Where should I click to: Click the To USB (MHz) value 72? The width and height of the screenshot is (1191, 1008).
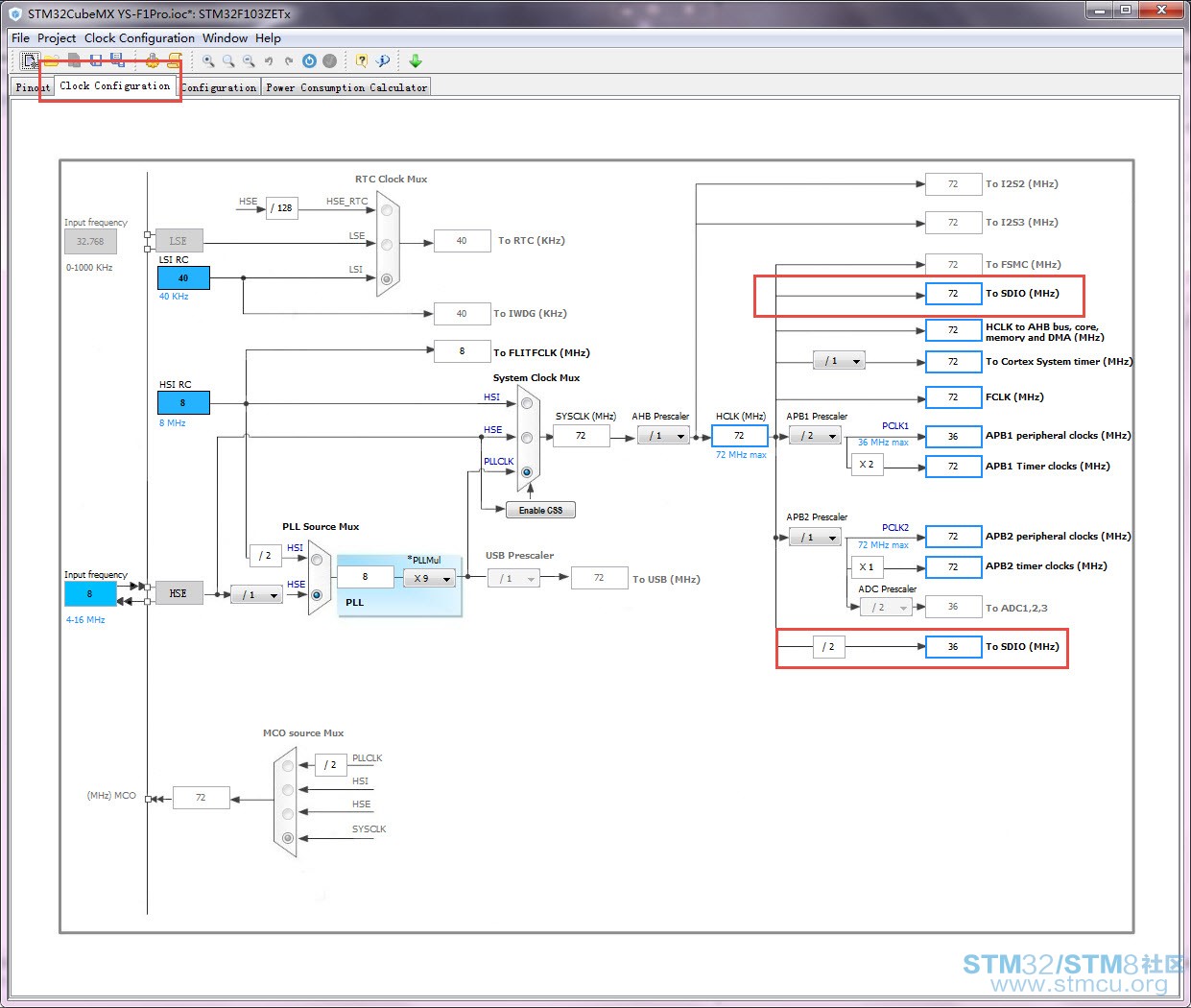599,578
